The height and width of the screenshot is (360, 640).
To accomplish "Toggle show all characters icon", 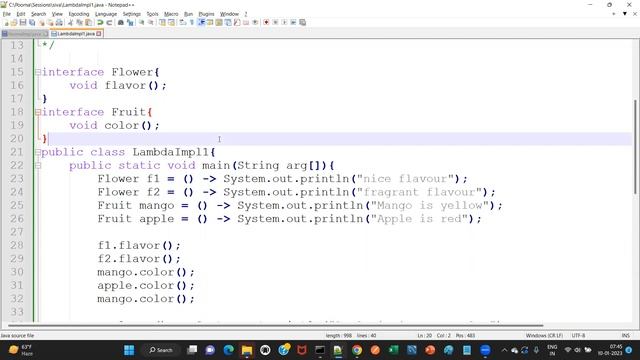I will click(x=192, y=22).
